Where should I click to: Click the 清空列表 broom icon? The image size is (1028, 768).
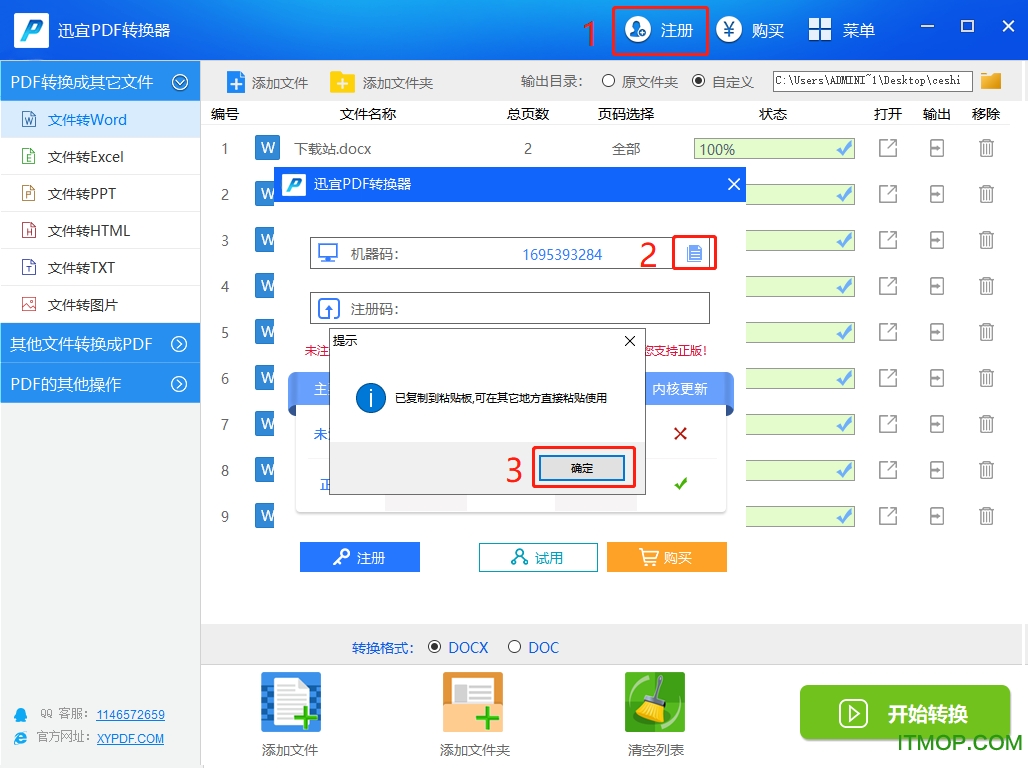coord(653,701)
